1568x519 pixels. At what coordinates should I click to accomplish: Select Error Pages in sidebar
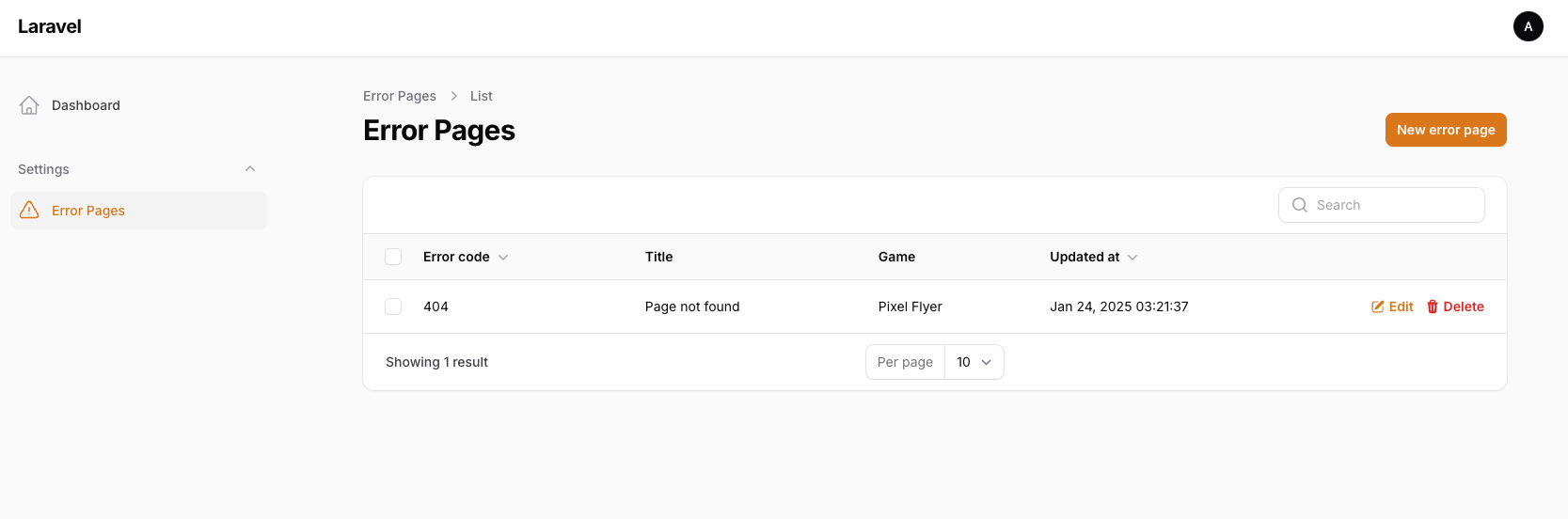tap(88, 211)
